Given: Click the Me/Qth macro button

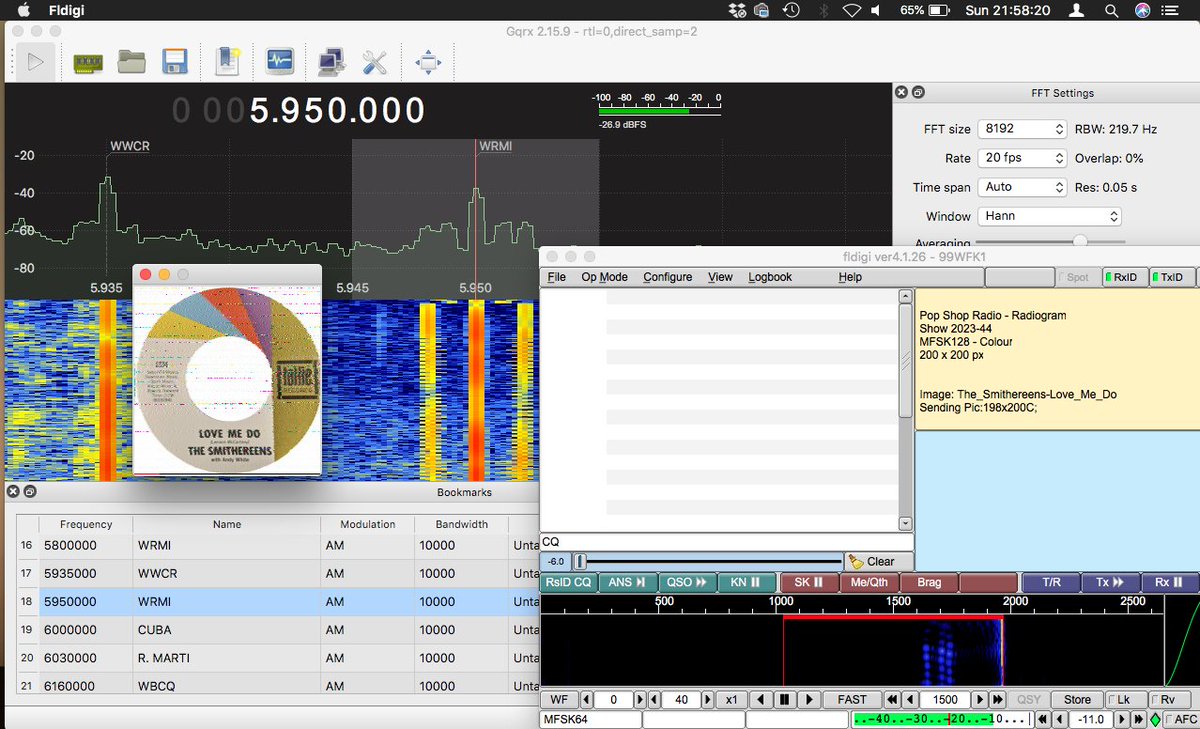Looking at the screenshot, I should click(x=869, y=582).
